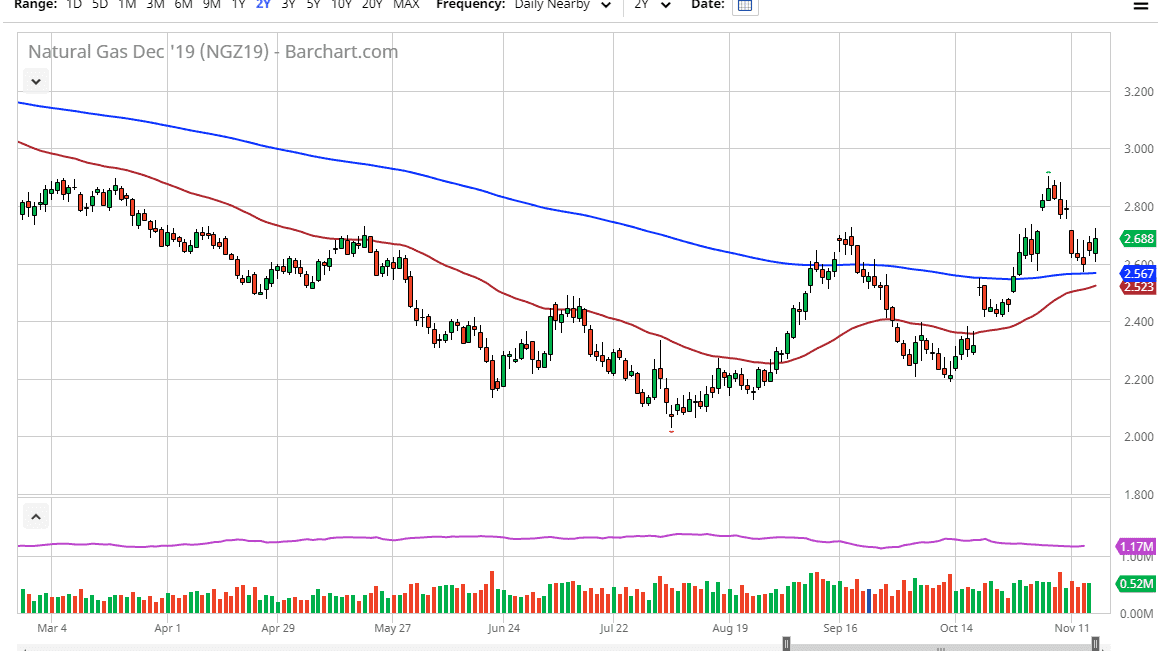
Task: Click the Natural Gas Dec '19 chart title
Action: click(212, 52)
